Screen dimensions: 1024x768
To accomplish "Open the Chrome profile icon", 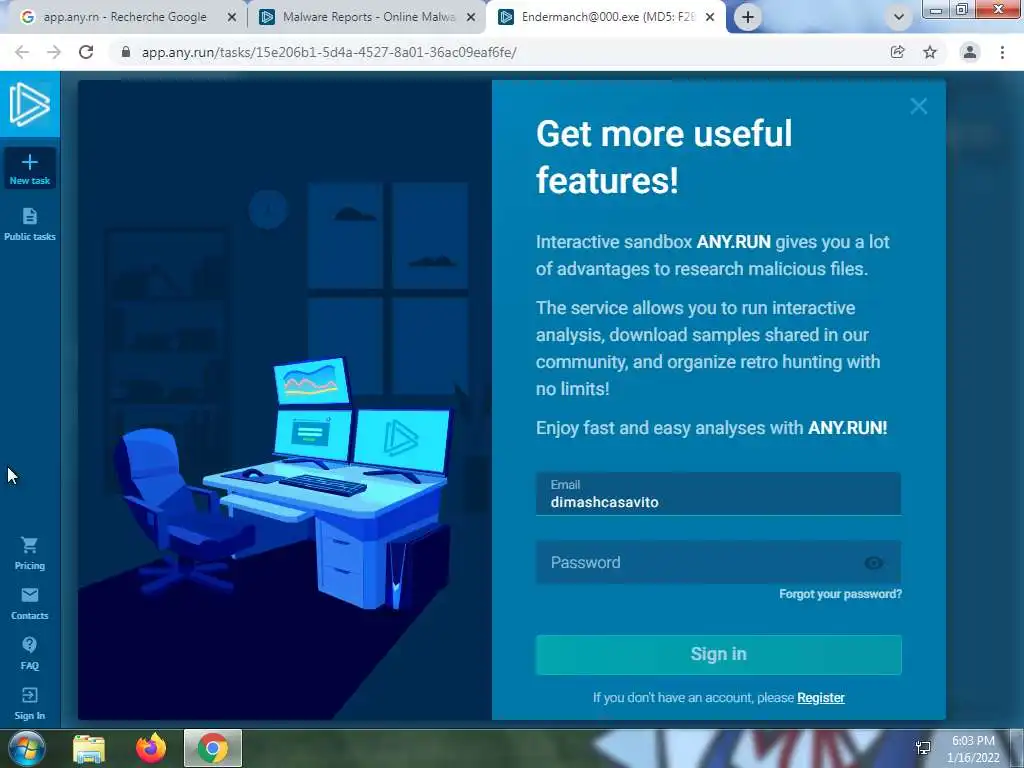I will click(x=970, y=52).
